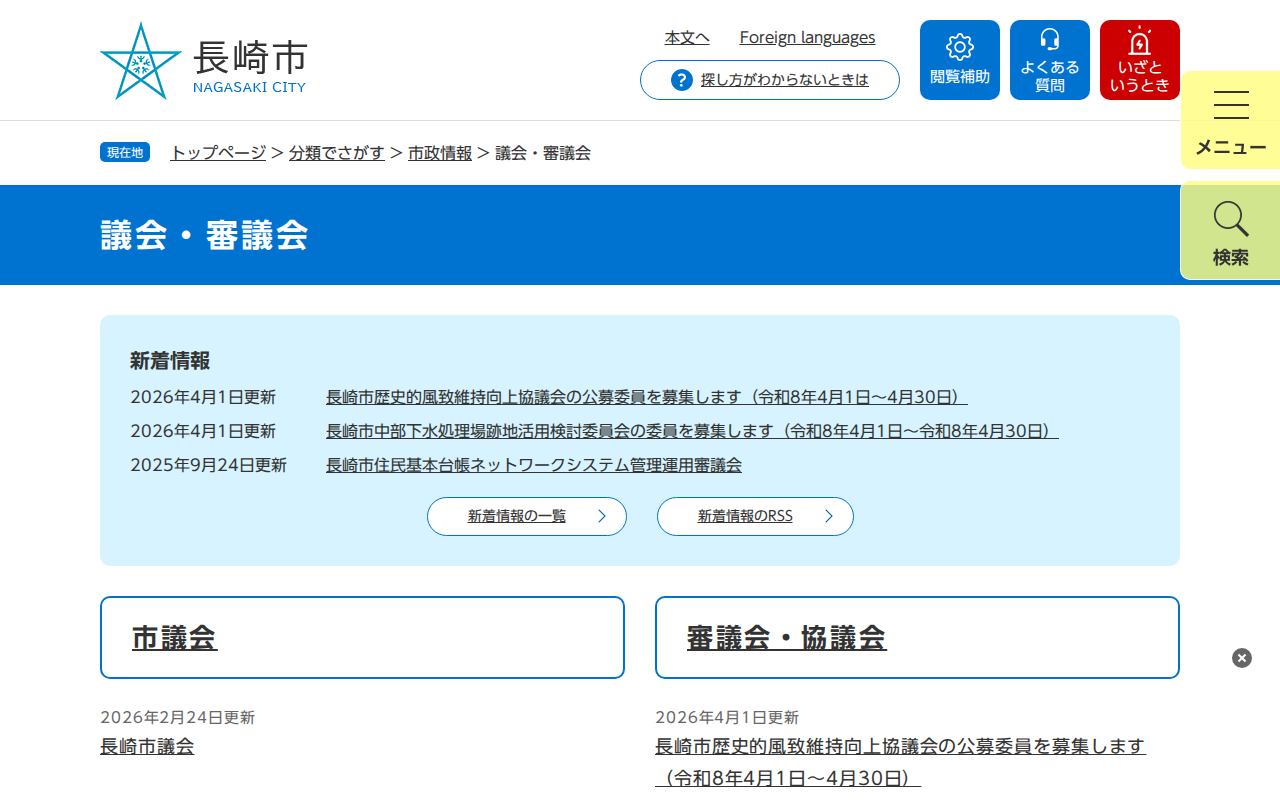1280x800 pixels.
Task: Navigate to 市政情報 breadcrumb link
Action: [440, 153]
